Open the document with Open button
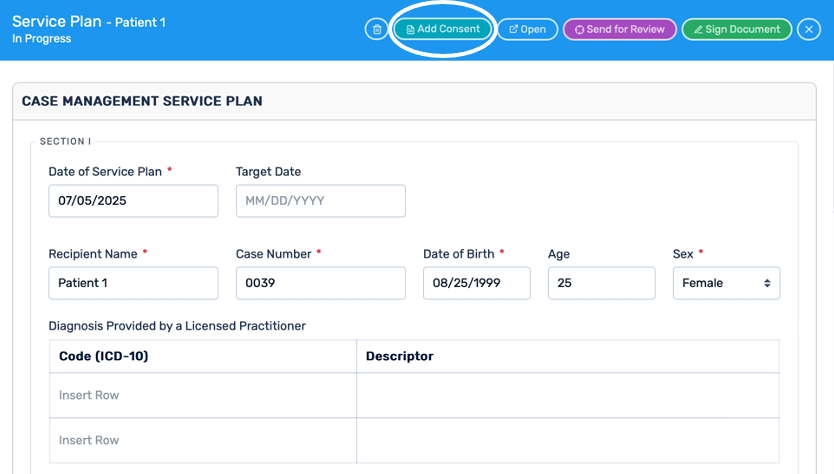This screenshot has height=474, width=834. (x=527, y=30)
